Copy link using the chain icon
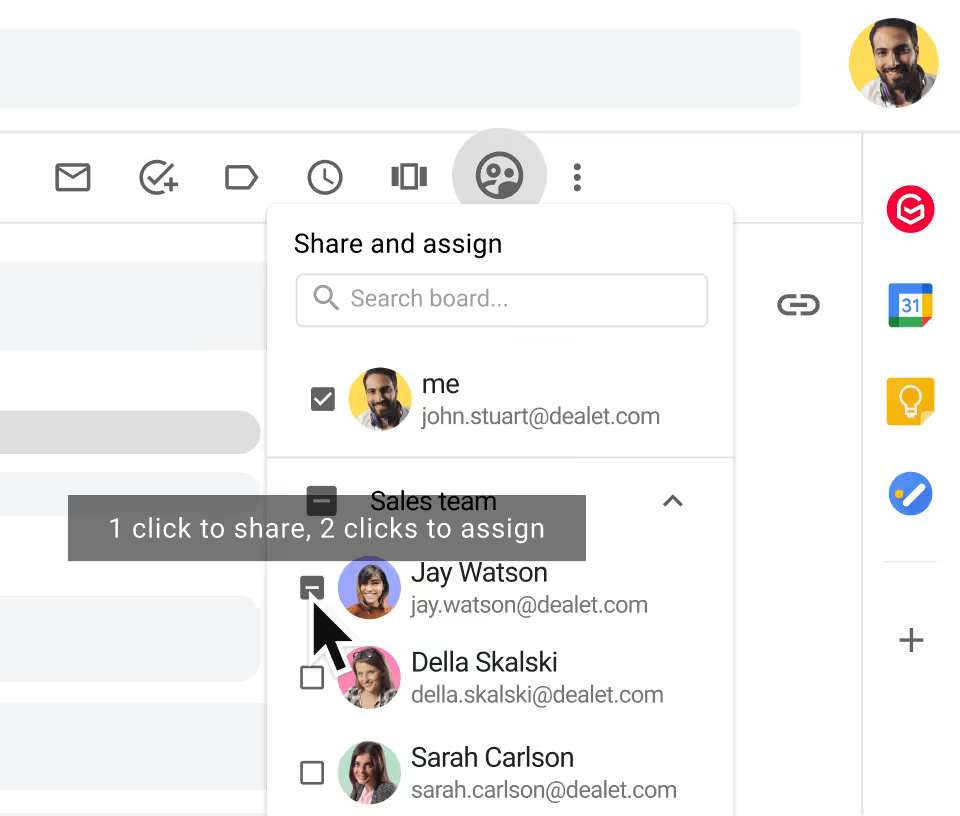The height and width of the screenshot is (816, 960). 798,304
